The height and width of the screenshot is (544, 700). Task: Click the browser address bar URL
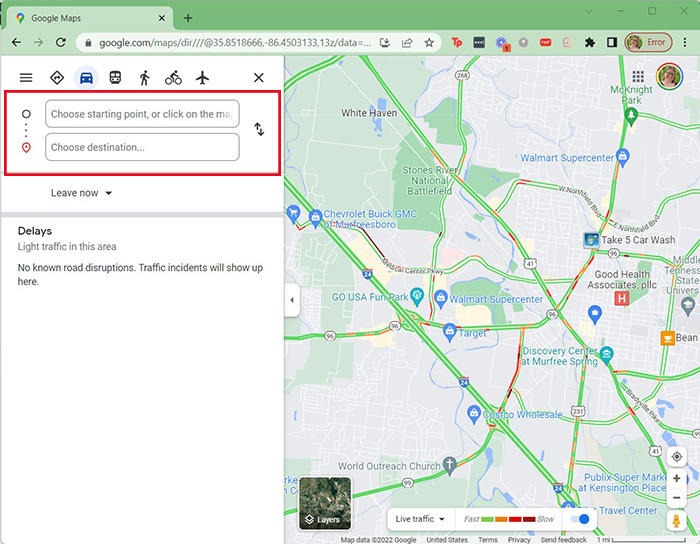click(x=235, y=43)
